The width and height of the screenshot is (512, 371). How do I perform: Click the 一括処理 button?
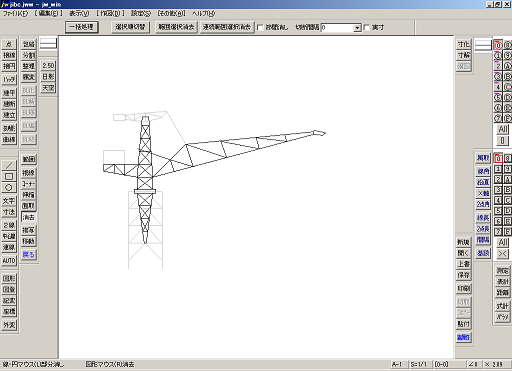coord(82,27)
